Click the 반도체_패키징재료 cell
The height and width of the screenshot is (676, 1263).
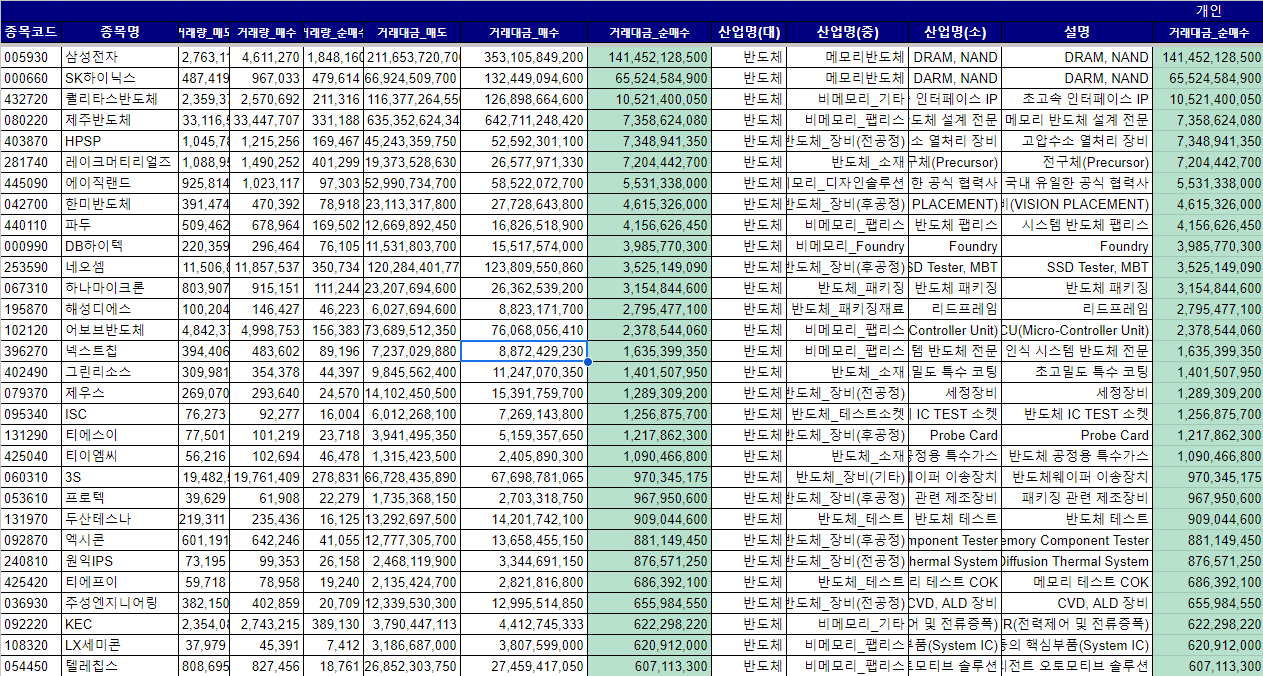click(847, 309)
